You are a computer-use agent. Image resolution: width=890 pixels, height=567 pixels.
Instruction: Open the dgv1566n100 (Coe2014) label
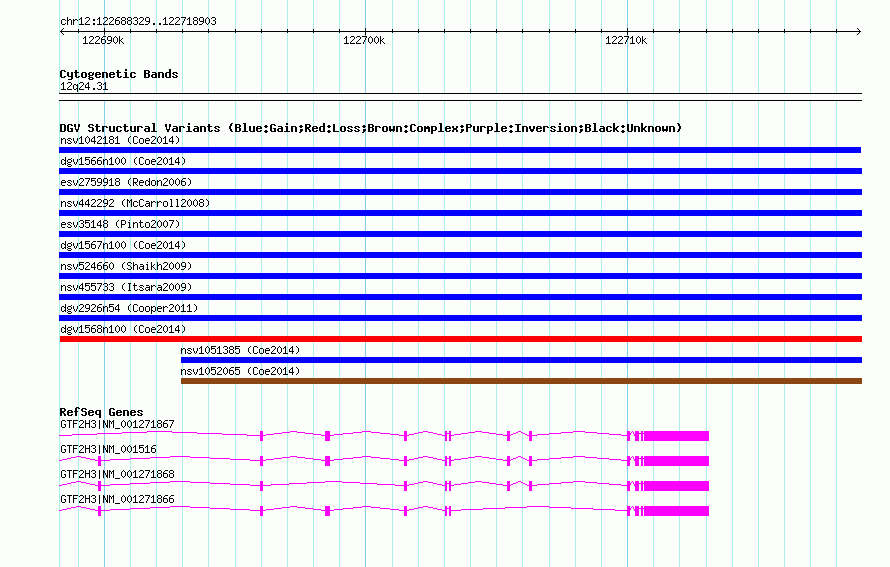[123, 161]
